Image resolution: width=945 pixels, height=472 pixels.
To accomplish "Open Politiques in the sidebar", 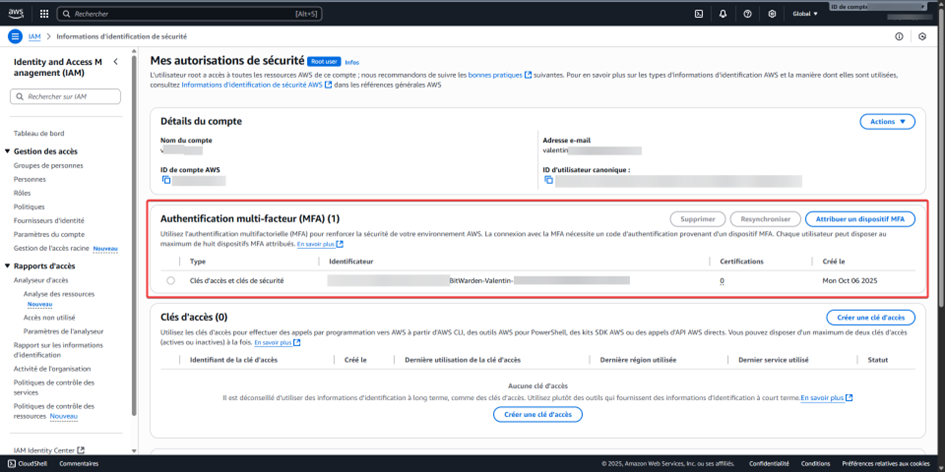I will (x=29, y=207).
